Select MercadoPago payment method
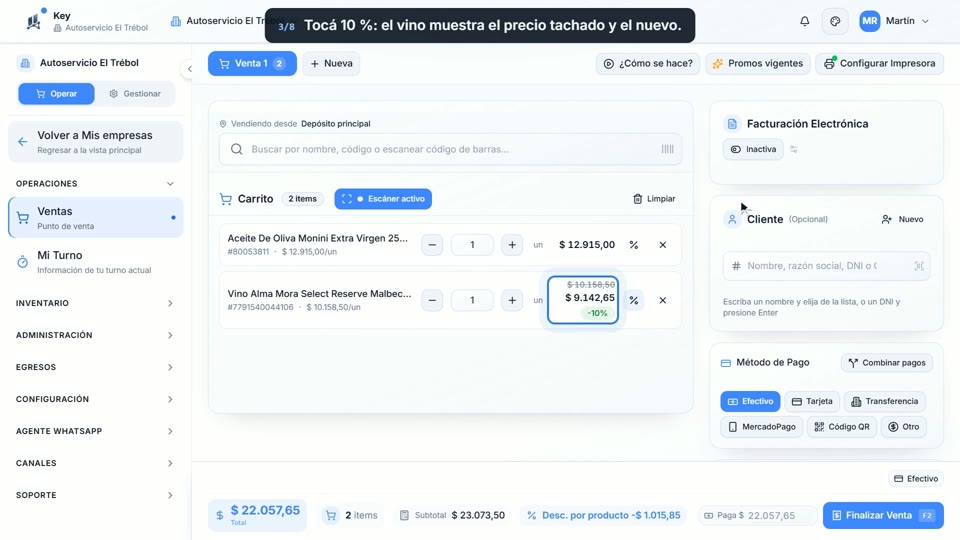This screenshot has width=960, height=540. click(762, 427)
